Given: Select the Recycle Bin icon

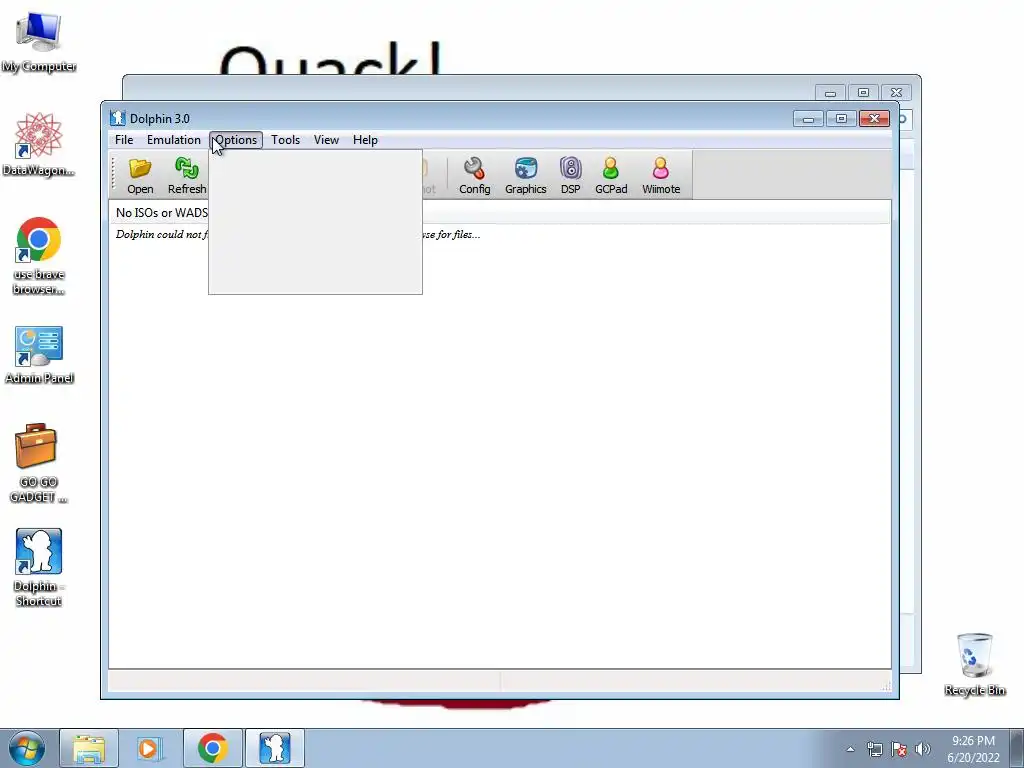Looking at the screenshot, I should [974, 664].
